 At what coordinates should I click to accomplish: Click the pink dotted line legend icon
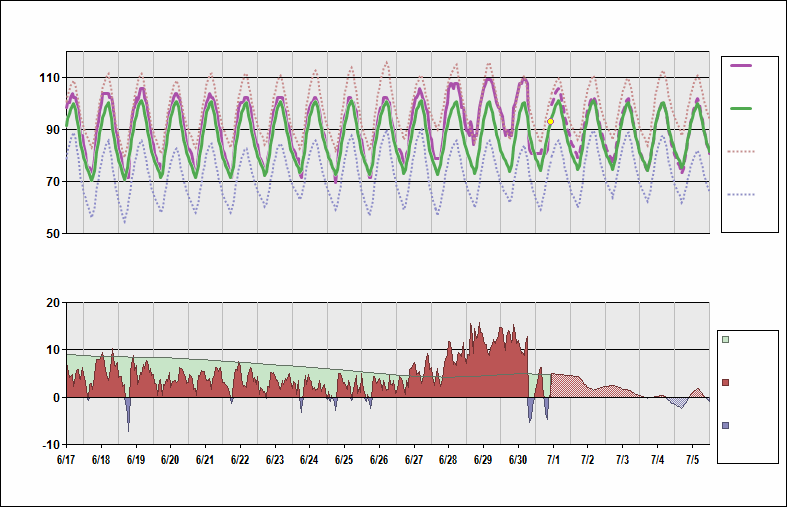coord(741,151)
